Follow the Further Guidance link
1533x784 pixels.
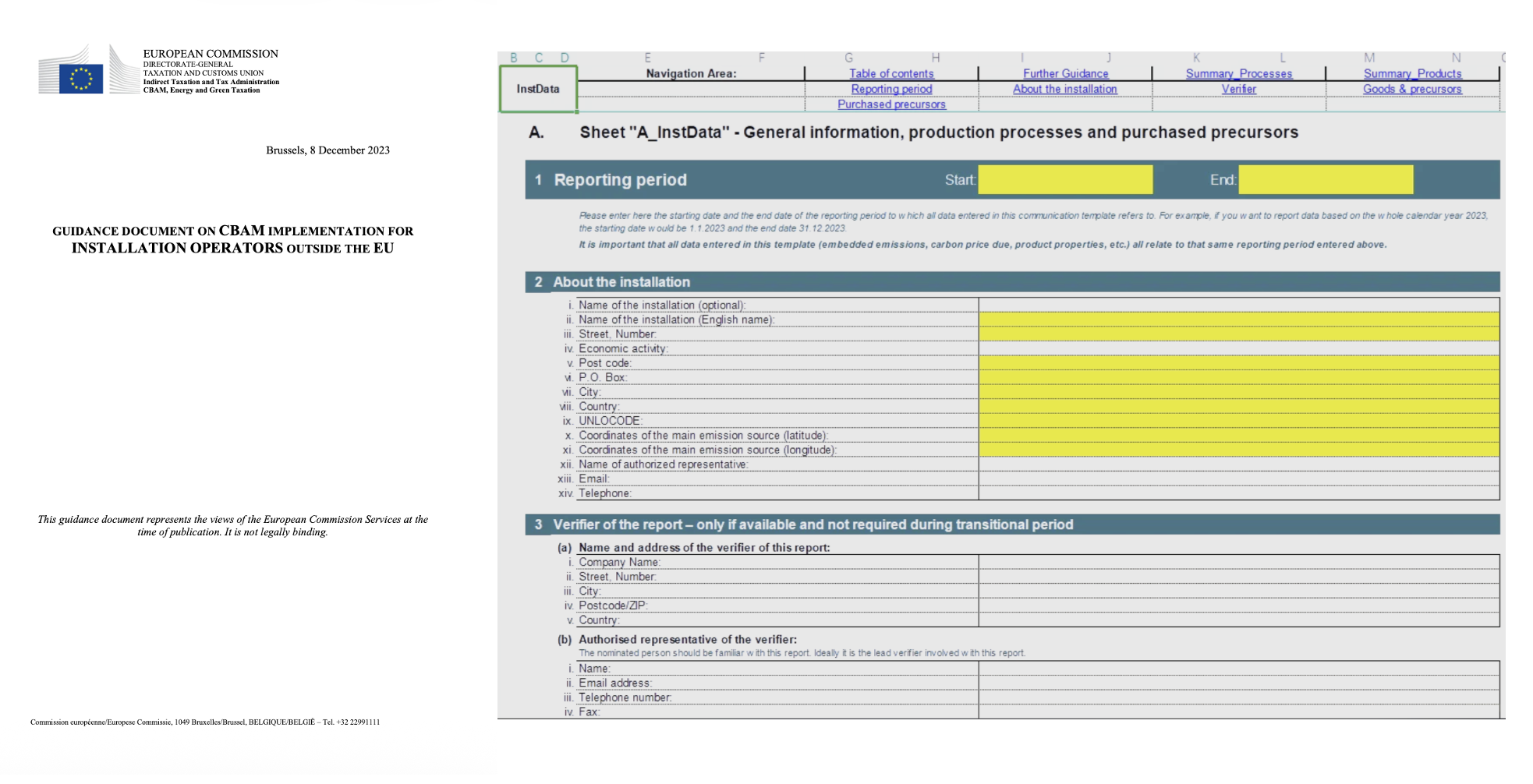(1065, 74)
